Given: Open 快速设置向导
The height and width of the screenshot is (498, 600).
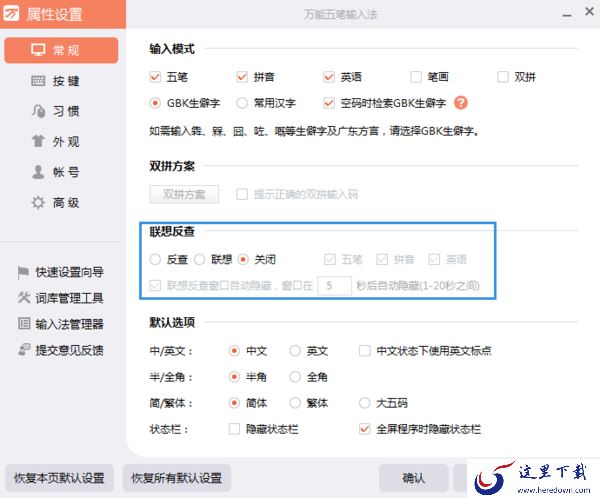Looking at the screenshot, I should 60,272.
